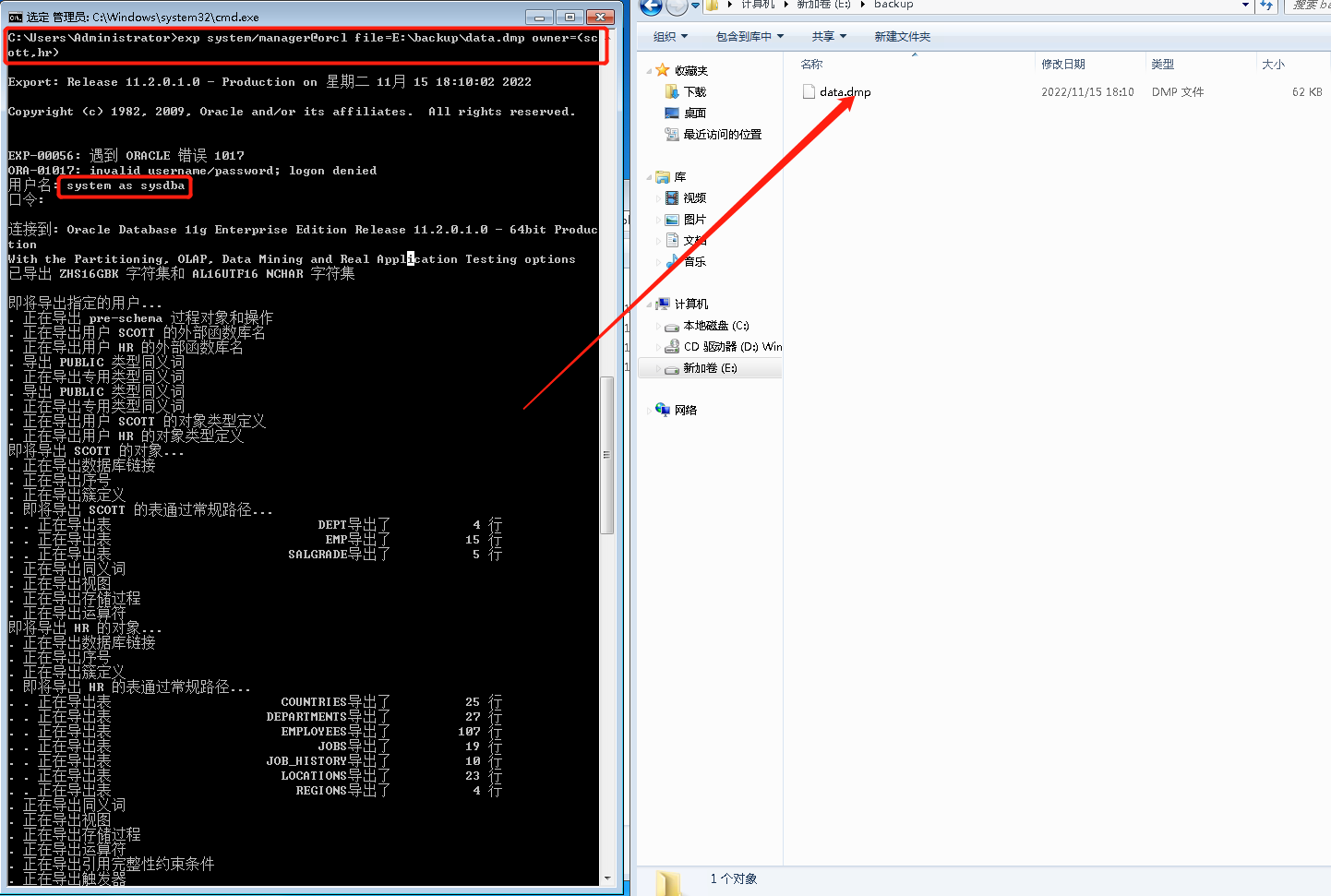The height and width of the screenshot is (896, 1331).
Task: Click the 1 个对象 status text
Action: (x=734, y=878)
